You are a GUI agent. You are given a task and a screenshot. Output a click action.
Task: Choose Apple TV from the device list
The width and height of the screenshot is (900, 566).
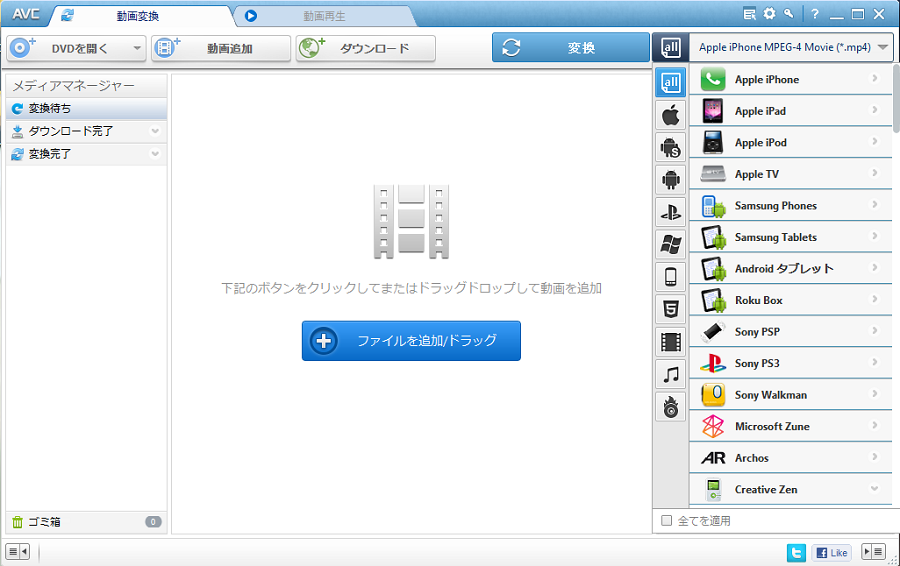pyautogui.click(x=790, y=174)
